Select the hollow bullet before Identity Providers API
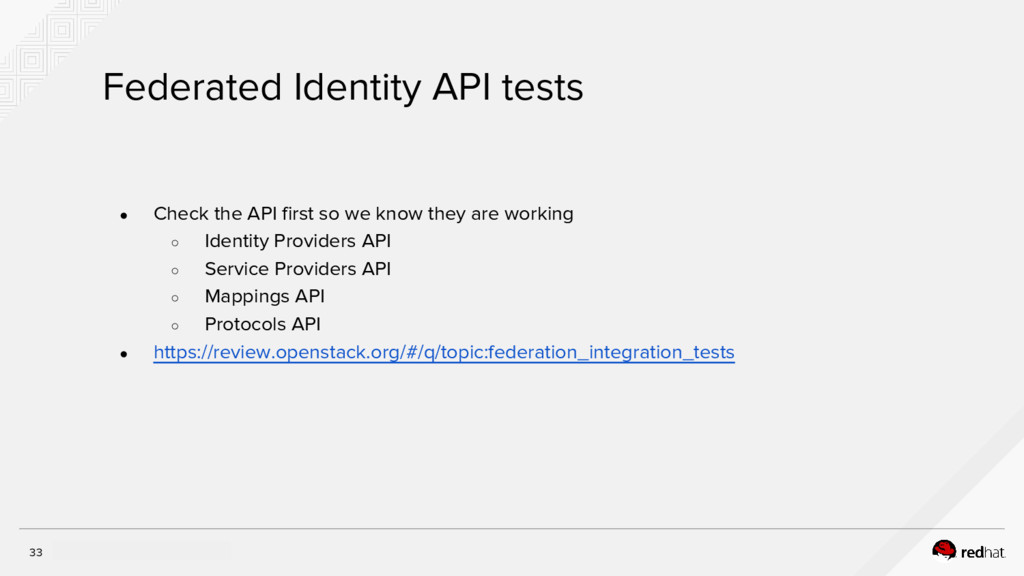1024x576 pixels. [174, 242]
